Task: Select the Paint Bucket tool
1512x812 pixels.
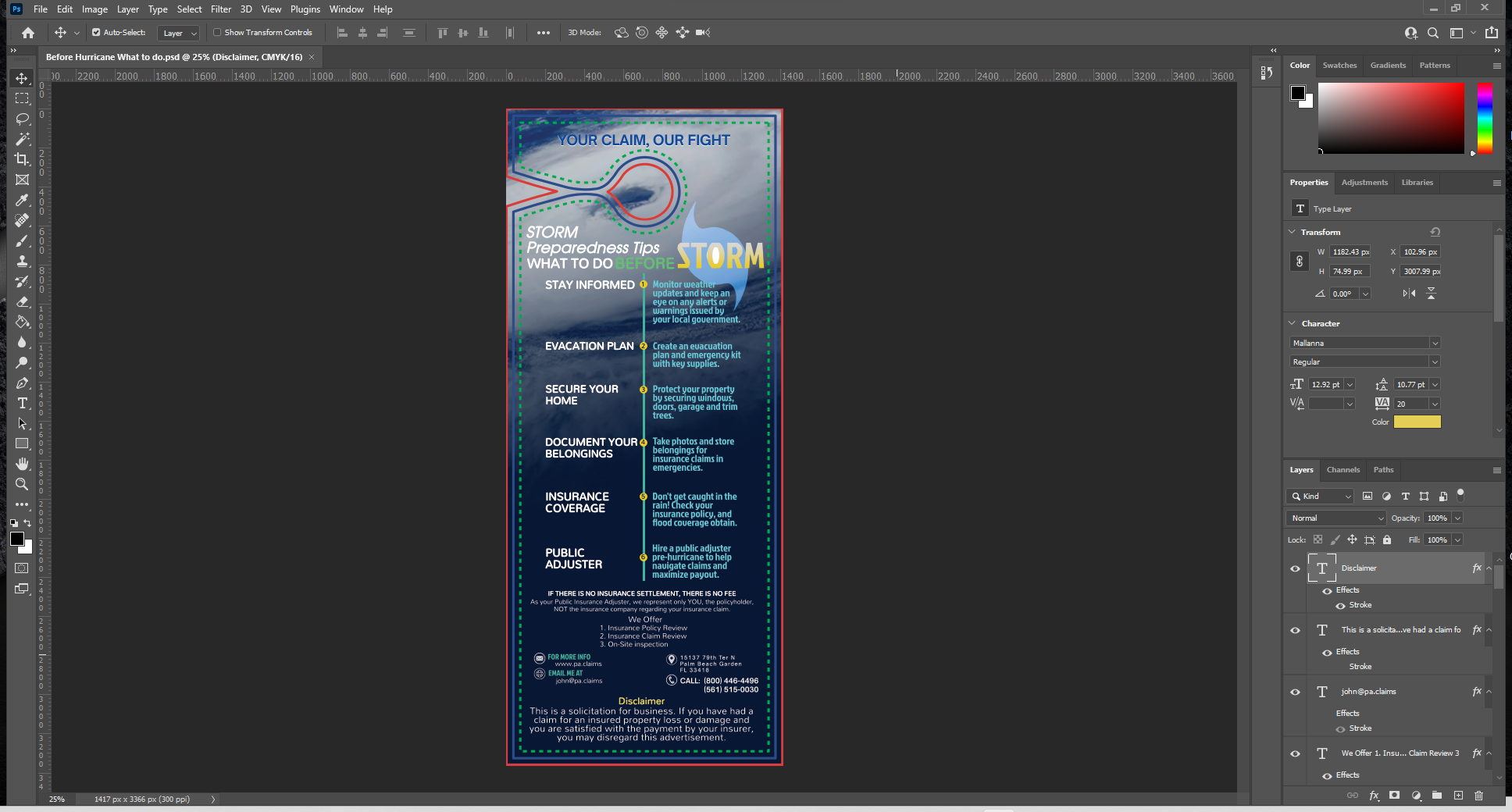Action: [x=22, y=322]
